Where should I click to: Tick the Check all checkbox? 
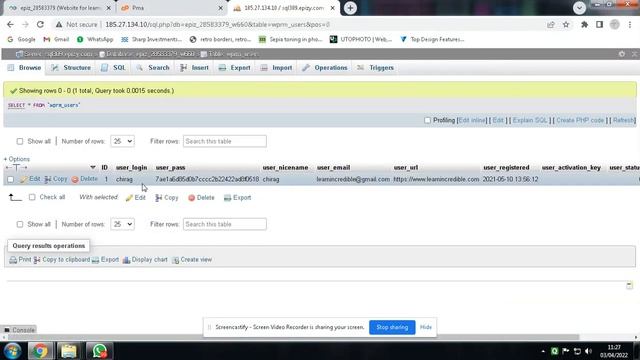[x=32, y=197]
